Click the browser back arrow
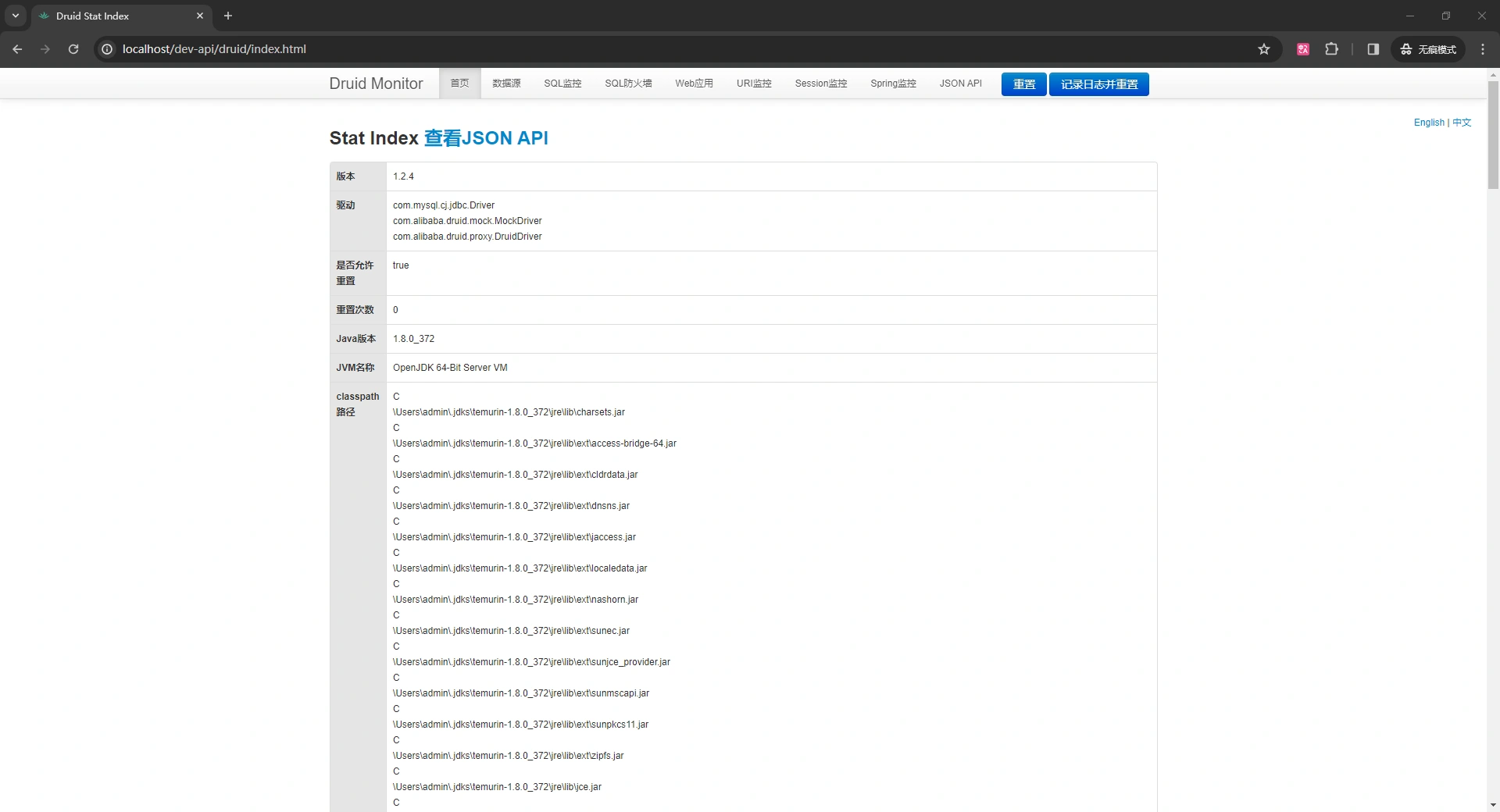The width and height of the screenshot is (1500, 812). tap(17, 49)
